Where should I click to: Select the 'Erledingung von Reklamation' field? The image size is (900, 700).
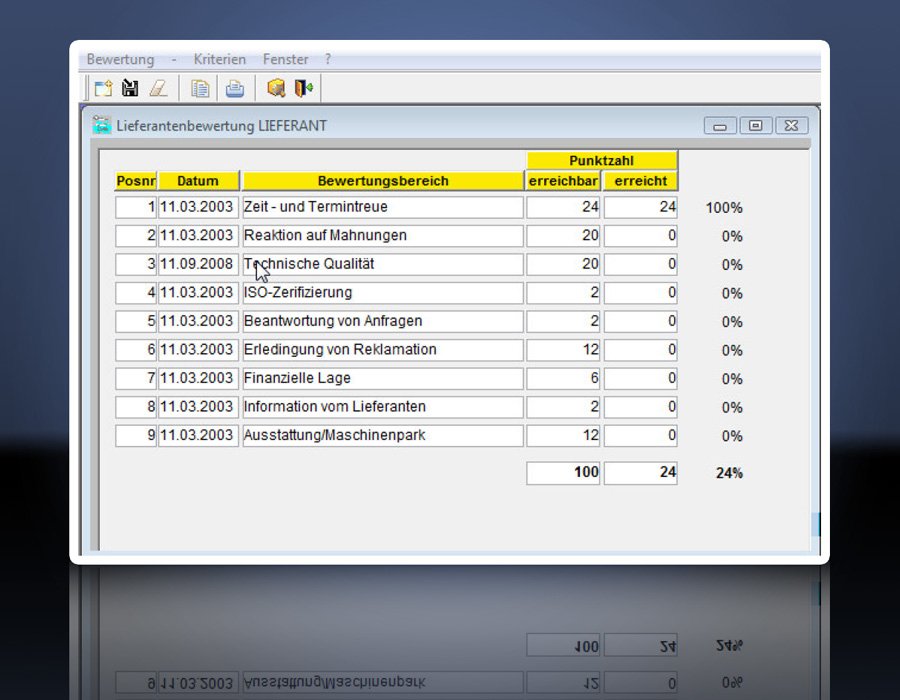point(383,350)
